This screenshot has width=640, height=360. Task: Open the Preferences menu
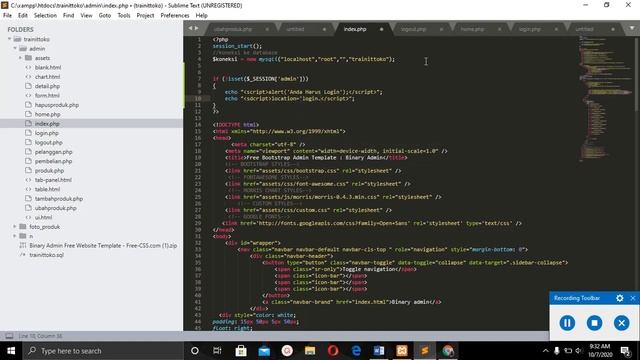coord(175,15)
